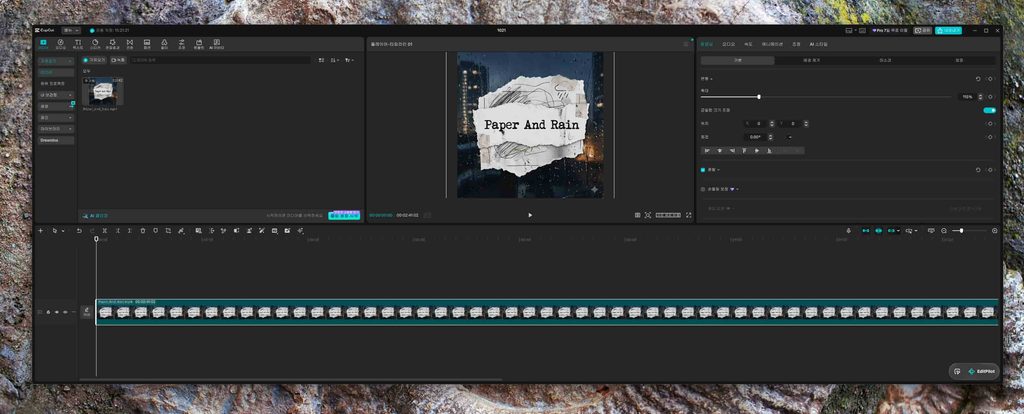
Task: Open the Adjustment tab in top toolbar
Action: pos(182,44)
